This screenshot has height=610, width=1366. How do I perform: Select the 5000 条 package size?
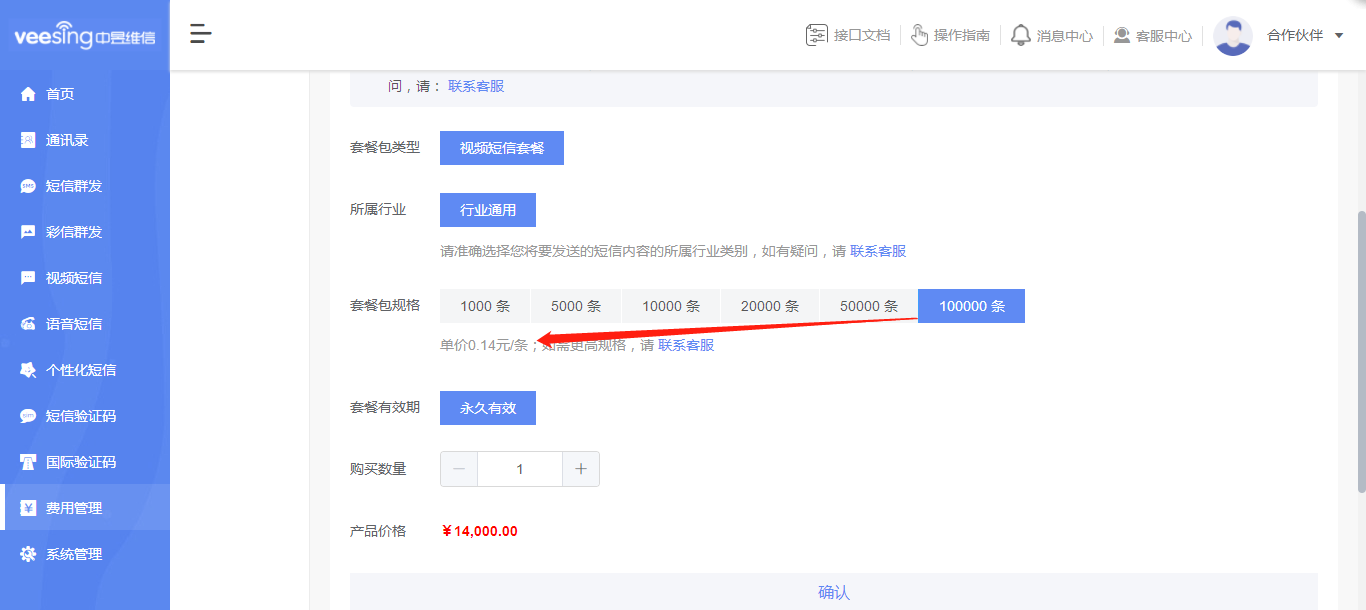576,306
